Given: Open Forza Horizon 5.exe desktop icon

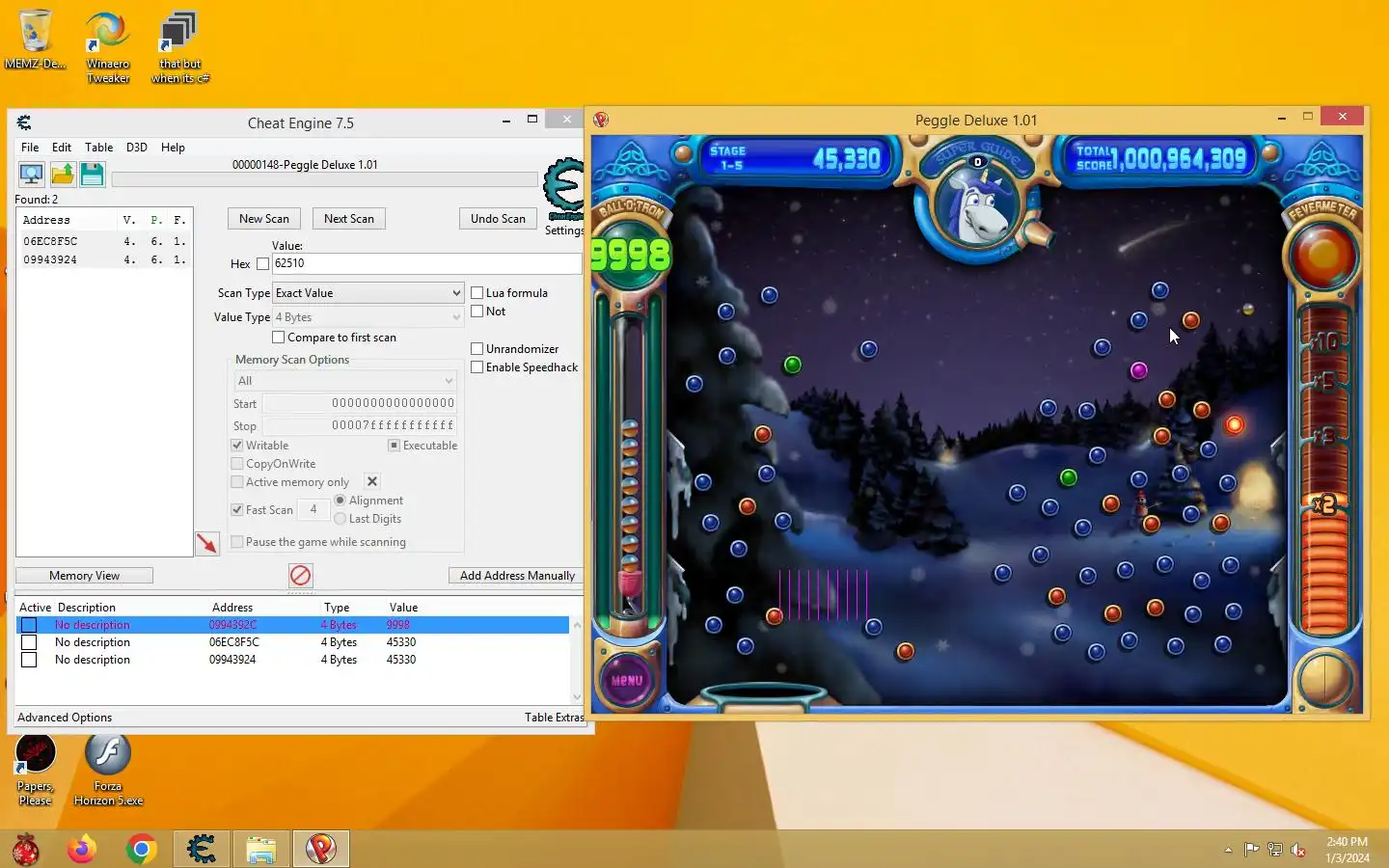Looking at the screenshot, I should coord(108,771).
